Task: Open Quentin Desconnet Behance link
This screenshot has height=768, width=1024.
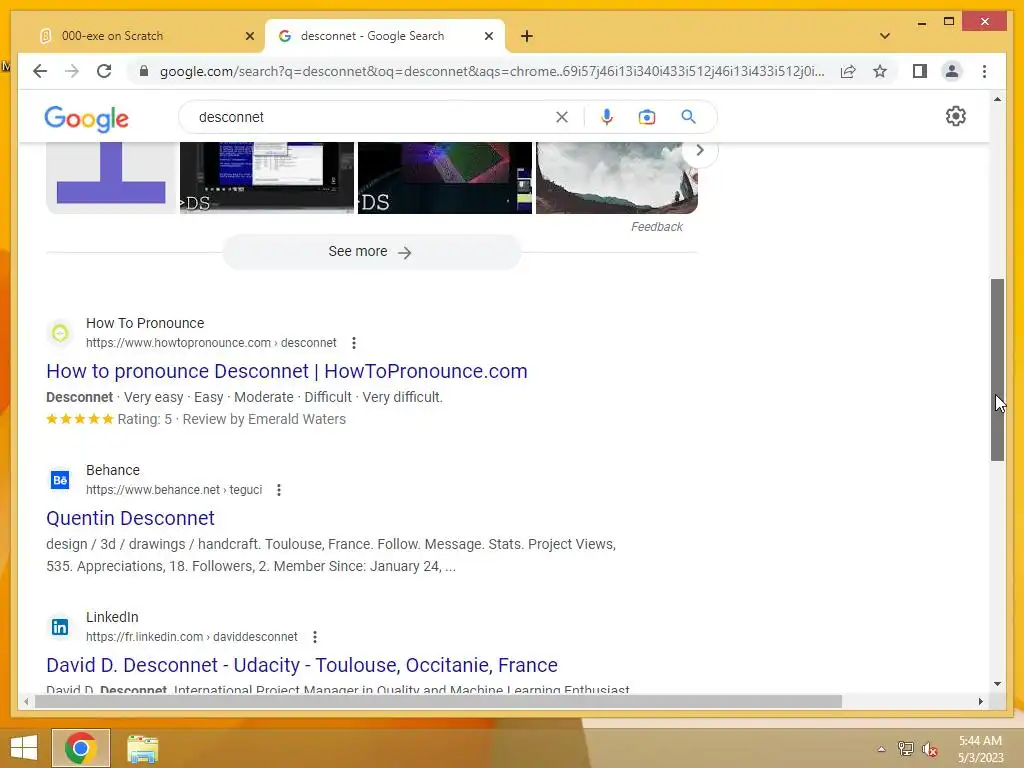Action: [x=131, y=518]
